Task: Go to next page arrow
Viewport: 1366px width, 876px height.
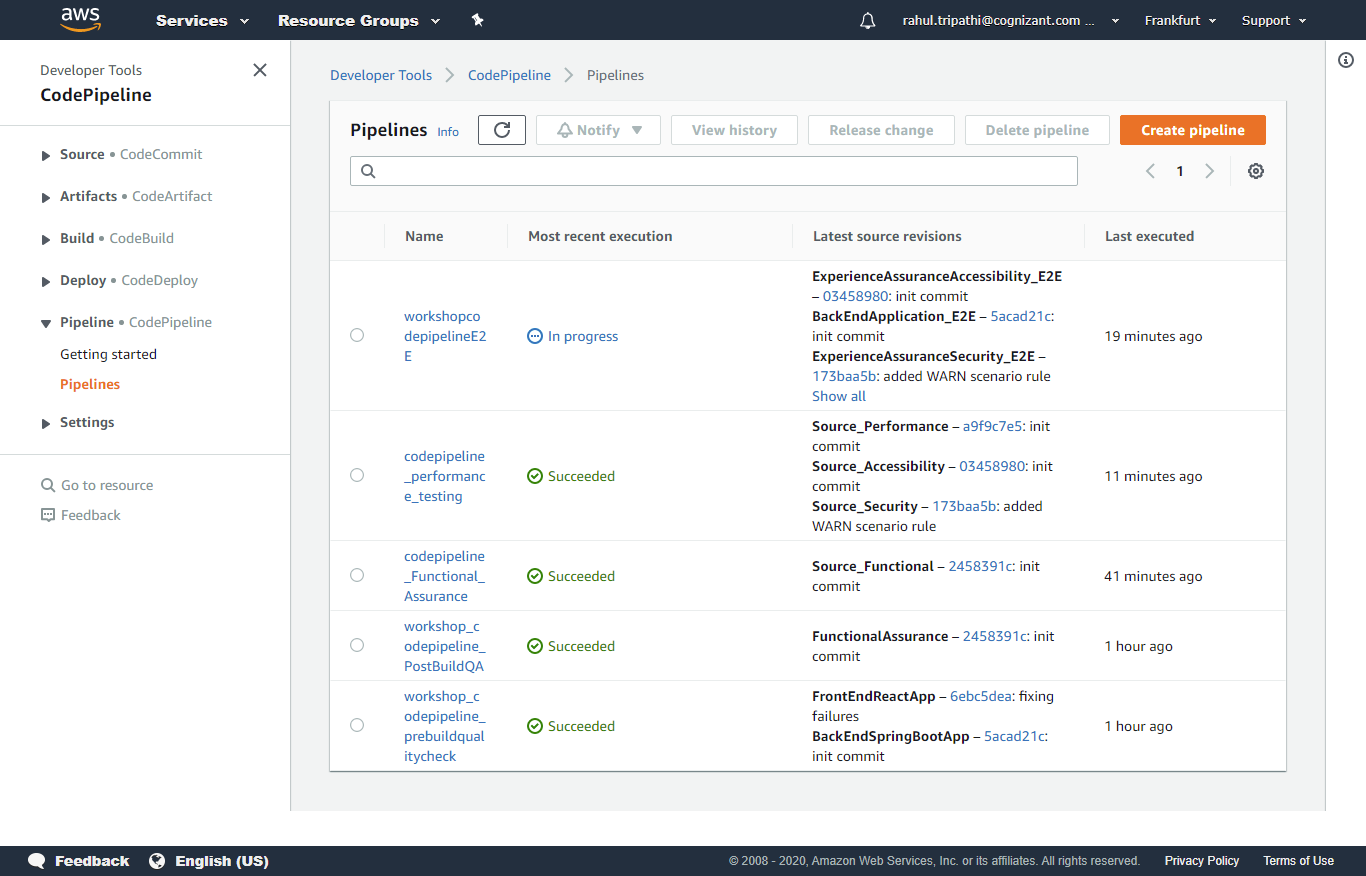Action: (x=1210, y=171)
